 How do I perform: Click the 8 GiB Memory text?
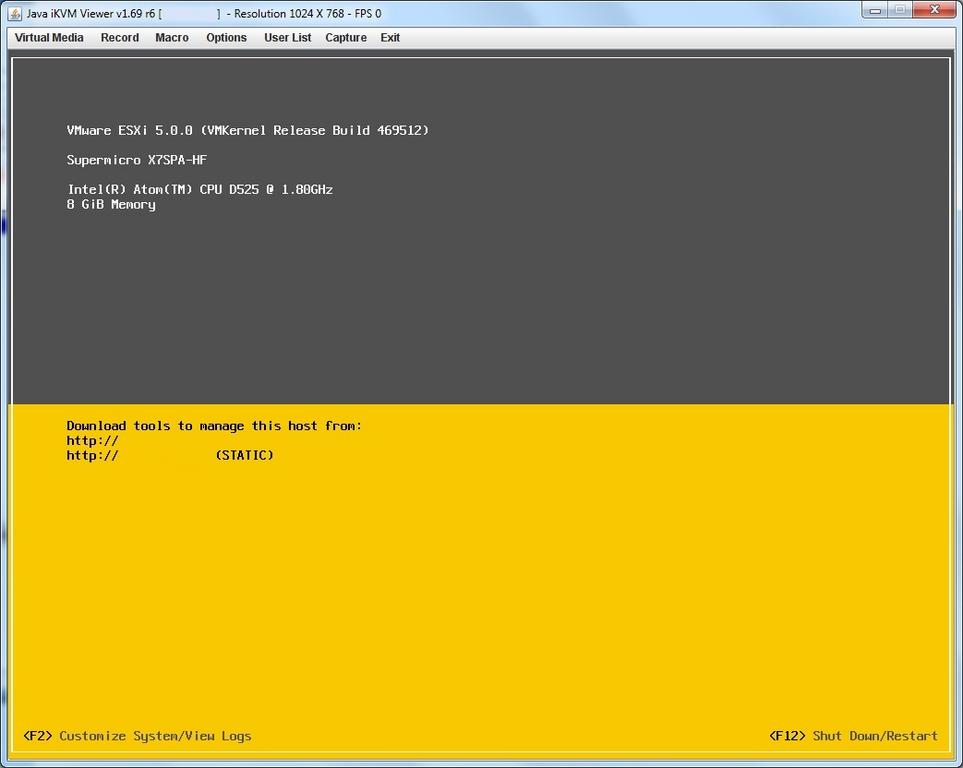(111, 205)
